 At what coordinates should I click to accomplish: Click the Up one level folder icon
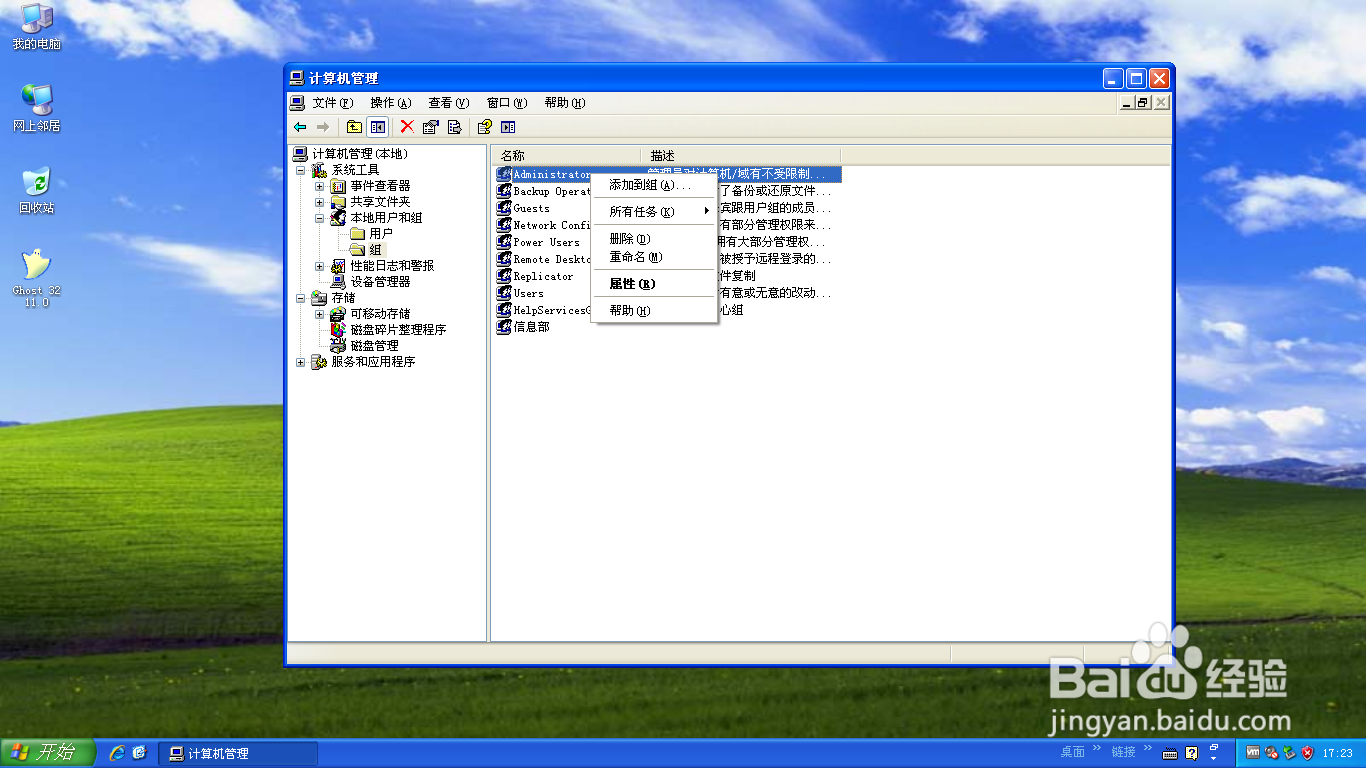(x=354, y=127)
